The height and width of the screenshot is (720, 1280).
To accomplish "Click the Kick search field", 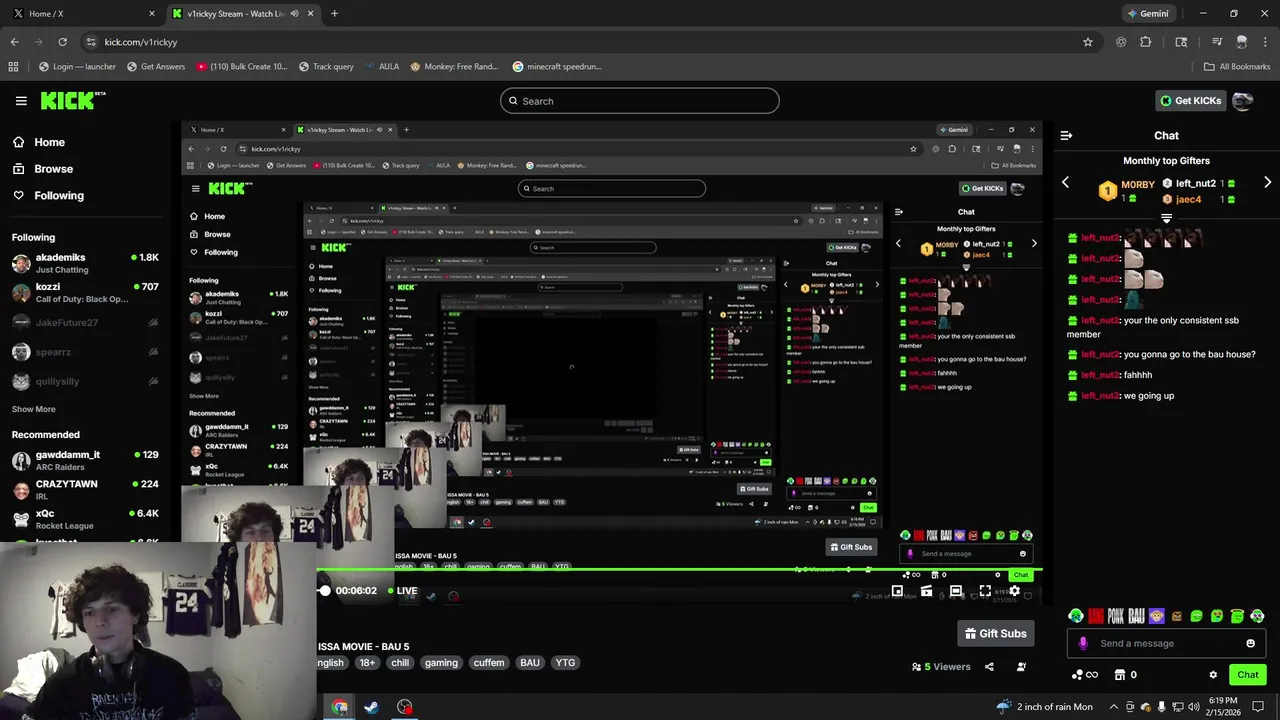I will 640,101.
